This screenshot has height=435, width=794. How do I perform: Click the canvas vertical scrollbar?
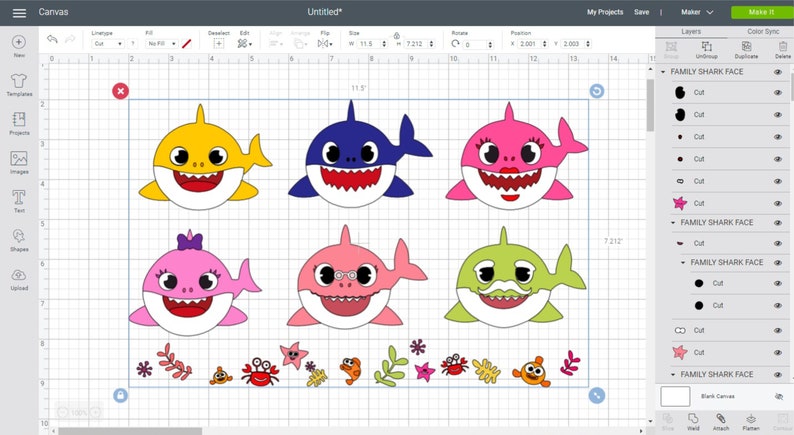coord(650,105)
